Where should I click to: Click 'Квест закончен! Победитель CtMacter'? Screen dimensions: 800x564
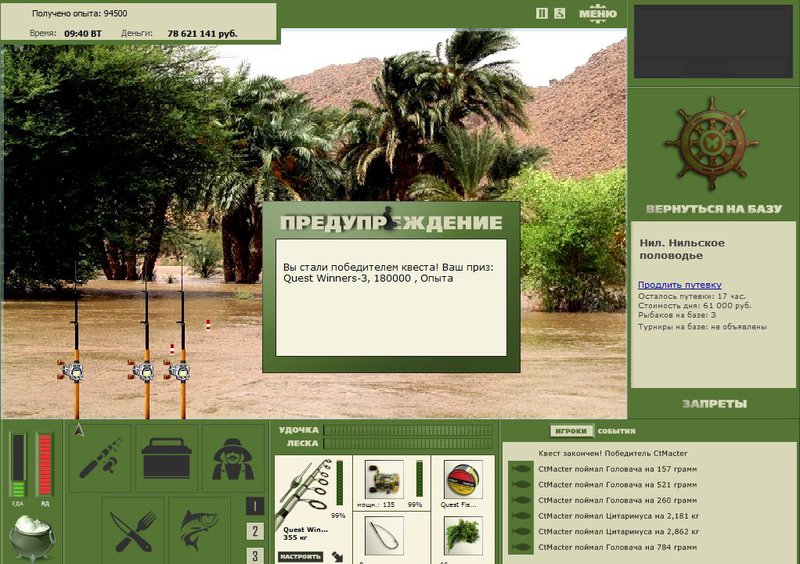612,453
